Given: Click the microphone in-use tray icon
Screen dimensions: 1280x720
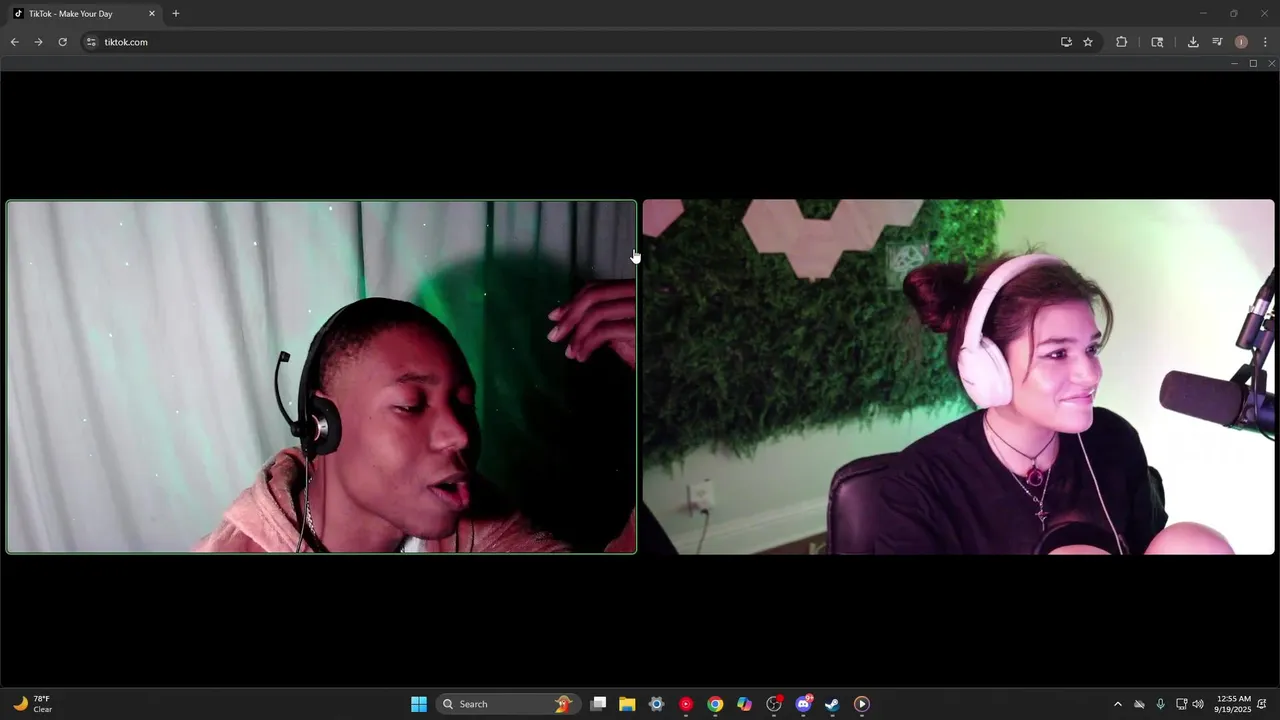Looking at the screenshot, I should [x=1160, y=704].
